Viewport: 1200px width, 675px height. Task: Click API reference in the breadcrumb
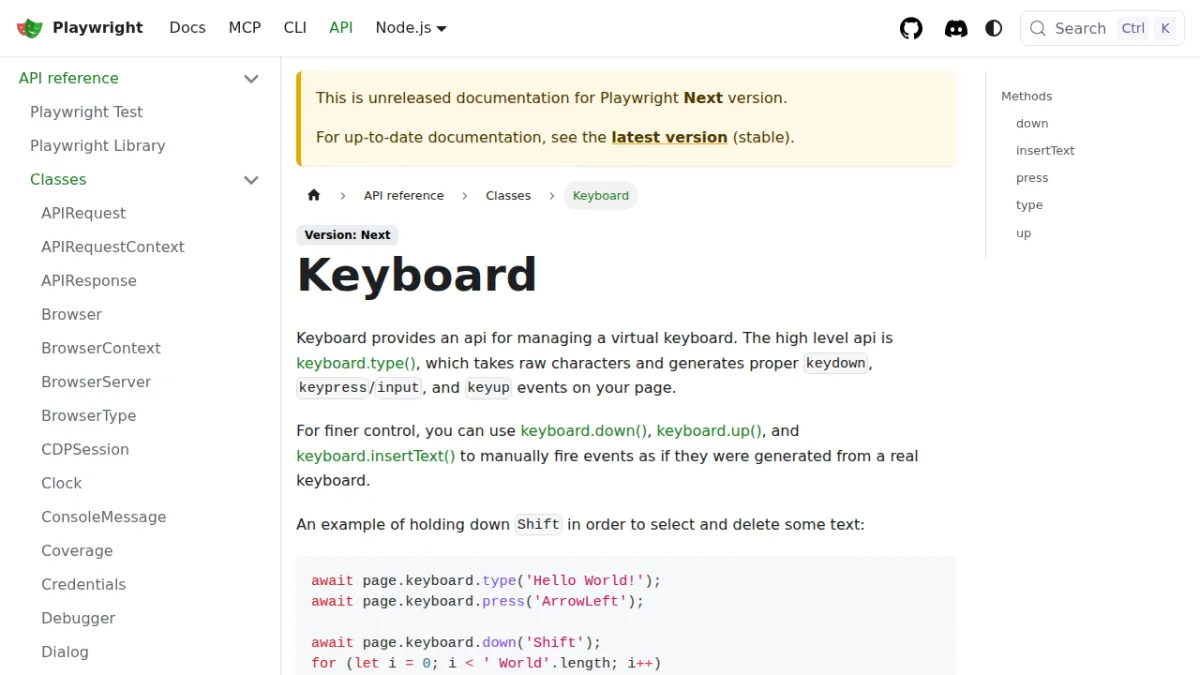point(404,195)
